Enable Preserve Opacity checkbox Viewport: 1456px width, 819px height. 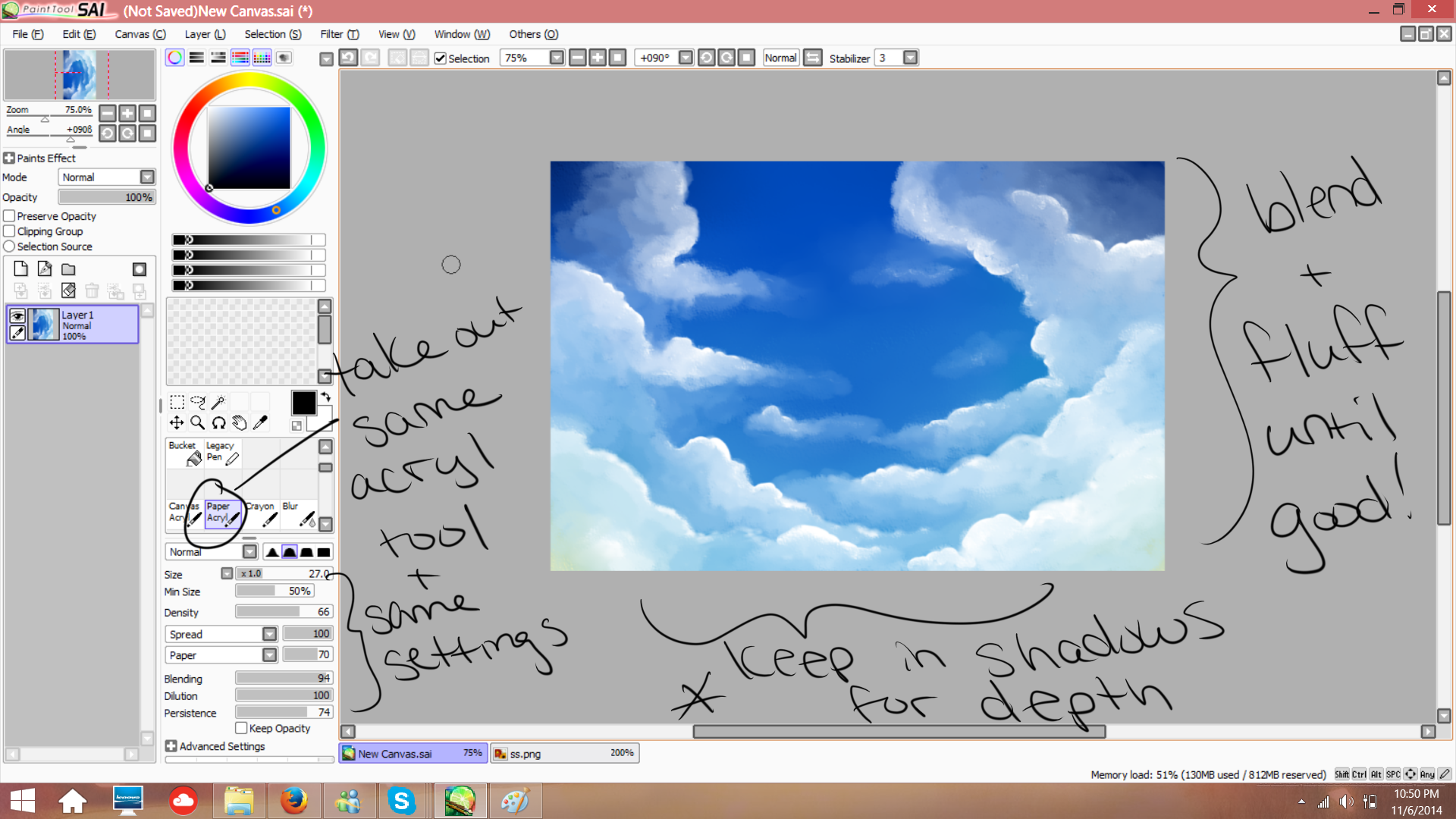(x=10, y=216)
